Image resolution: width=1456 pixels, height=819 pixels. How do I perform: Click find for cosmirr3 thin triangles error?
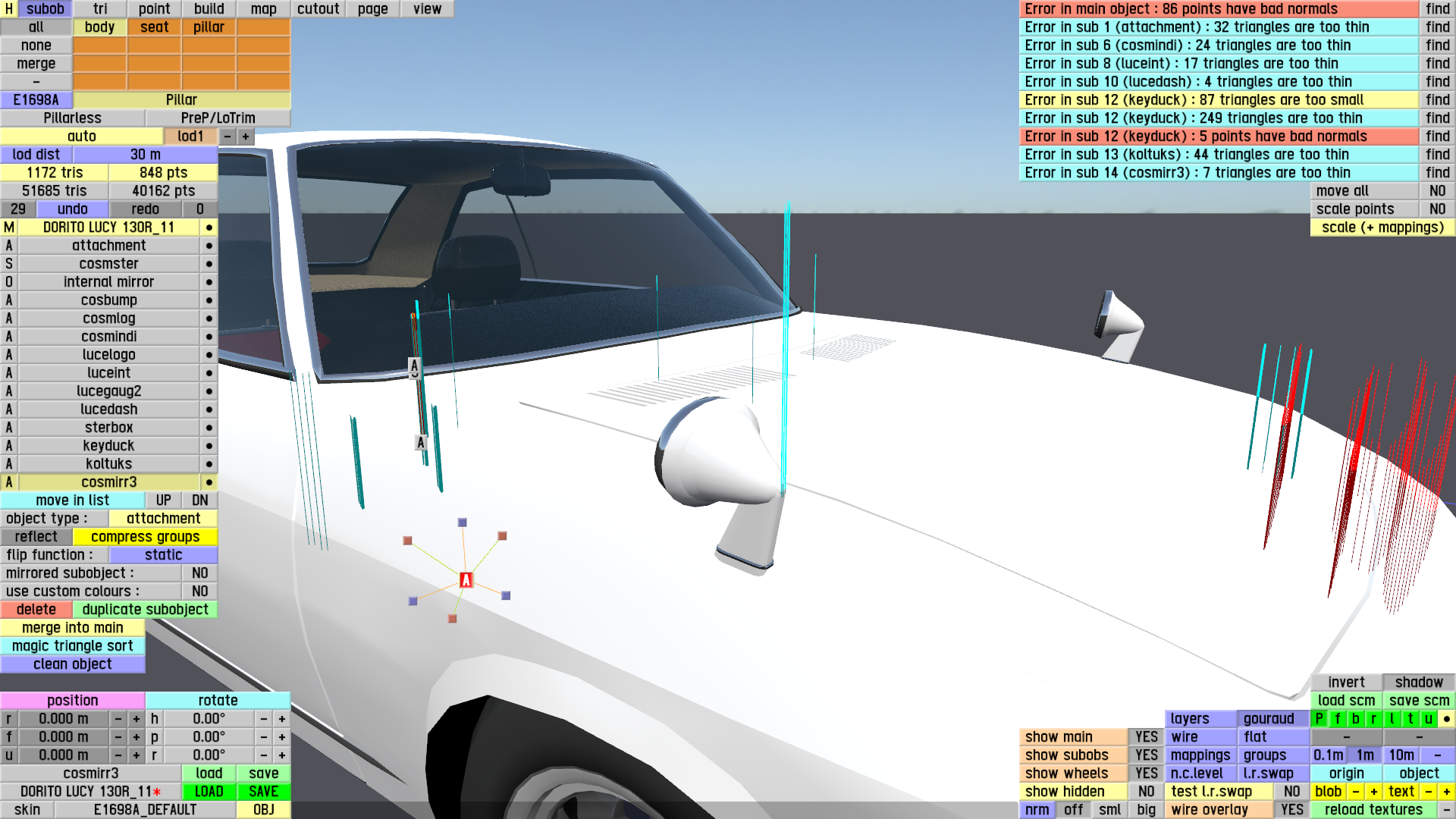(x=1437, y=173)
